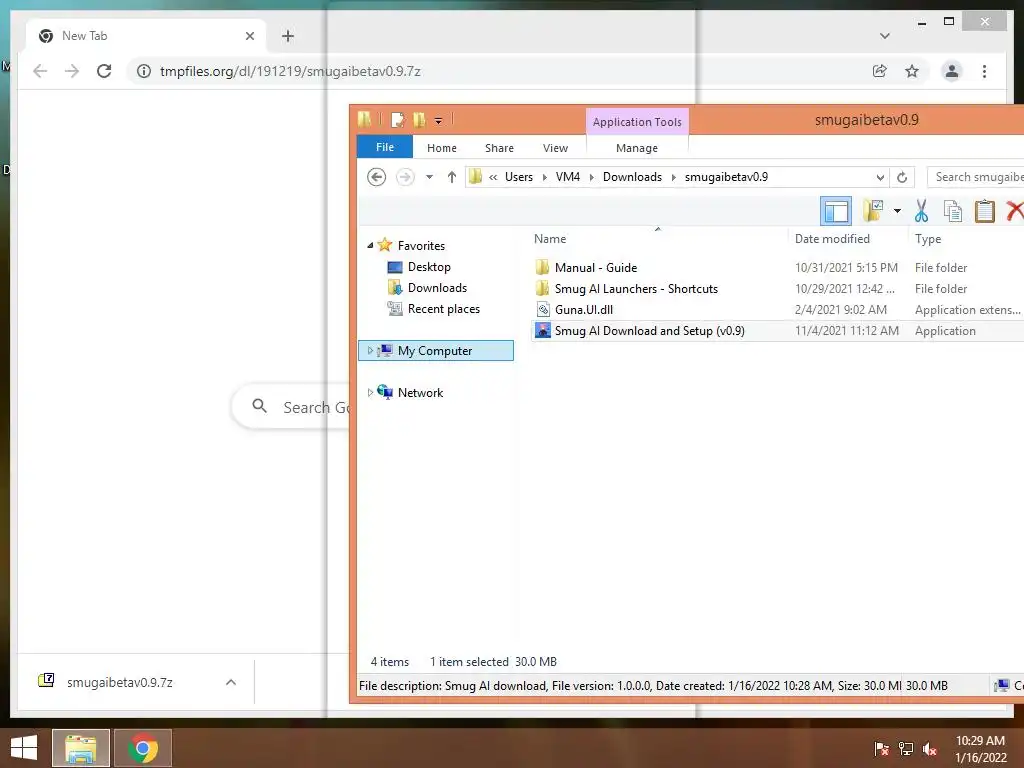Select Smug AI Download and Setup (v0.9)
This screenshot has width=1024, height=768.
coord(649,330)
